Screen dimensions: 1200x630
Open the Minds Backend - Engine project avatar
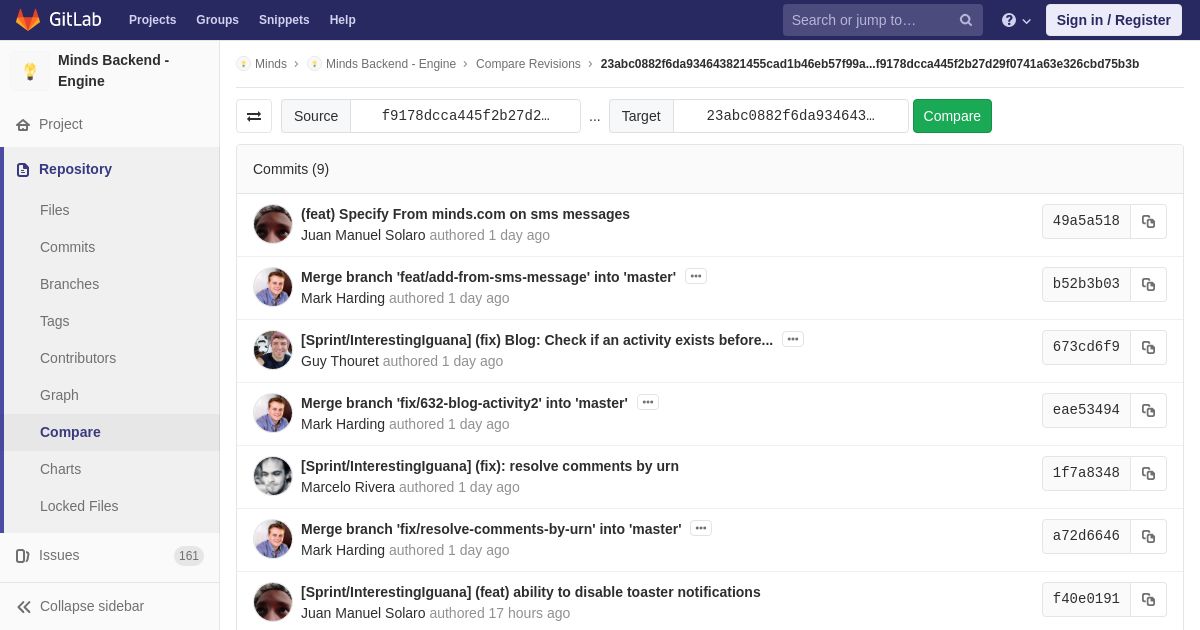30,71
